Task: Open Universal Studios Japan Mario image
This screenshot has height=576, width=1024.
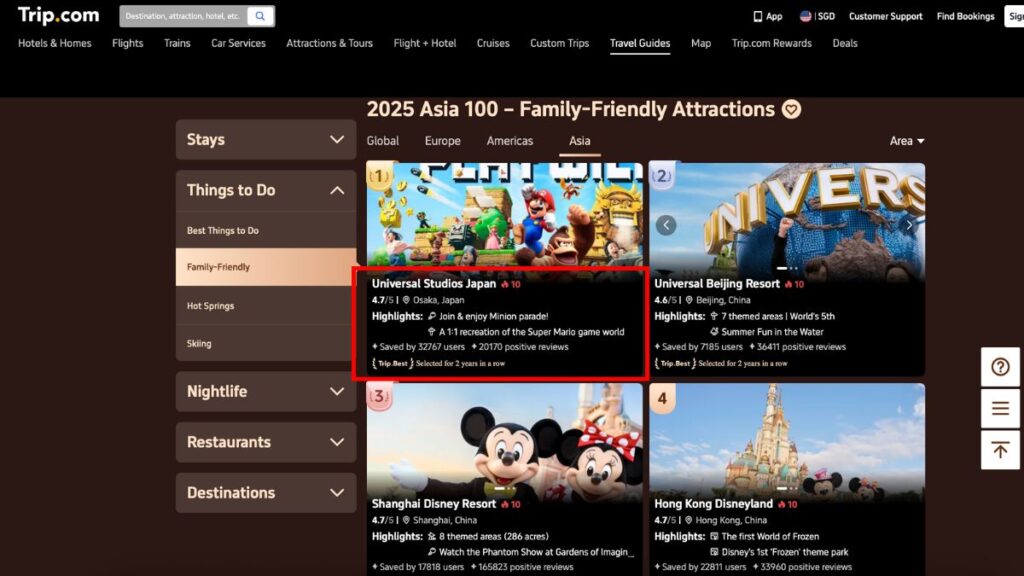Action: click(x=504, y=216)
